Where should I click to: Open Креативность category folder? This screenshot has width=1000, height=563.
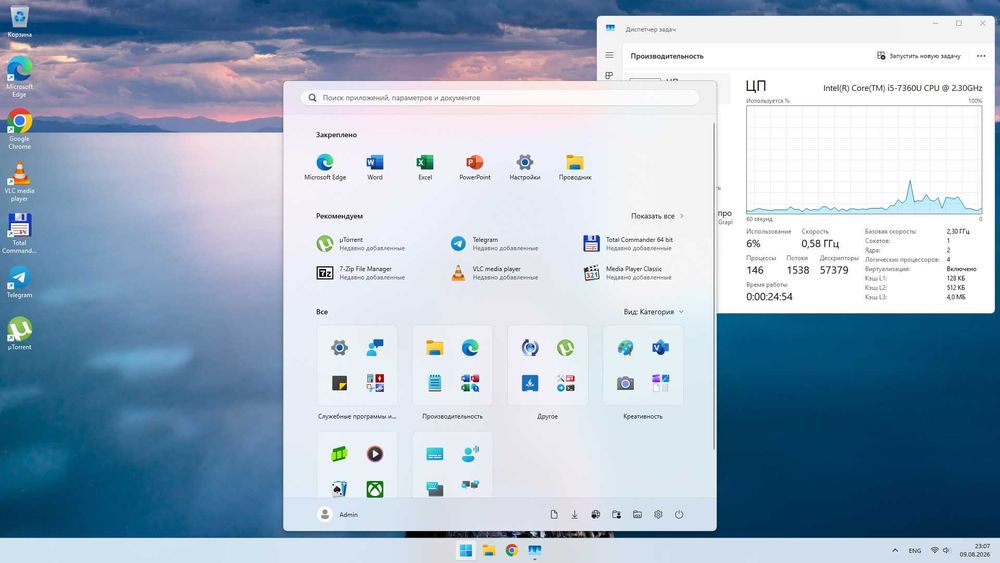click(643, 365)
